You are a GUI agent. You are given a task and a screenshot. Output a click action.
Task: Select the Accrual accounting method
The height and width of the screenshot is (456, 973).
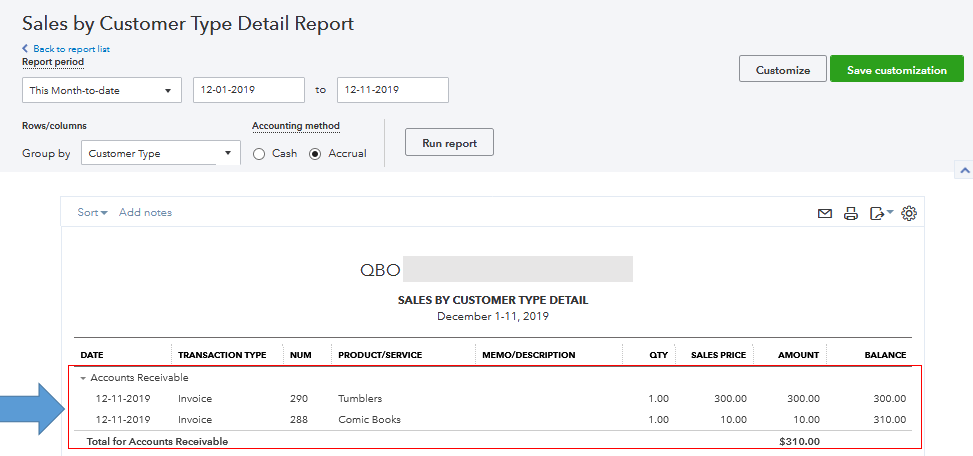(x=315, y=154)
